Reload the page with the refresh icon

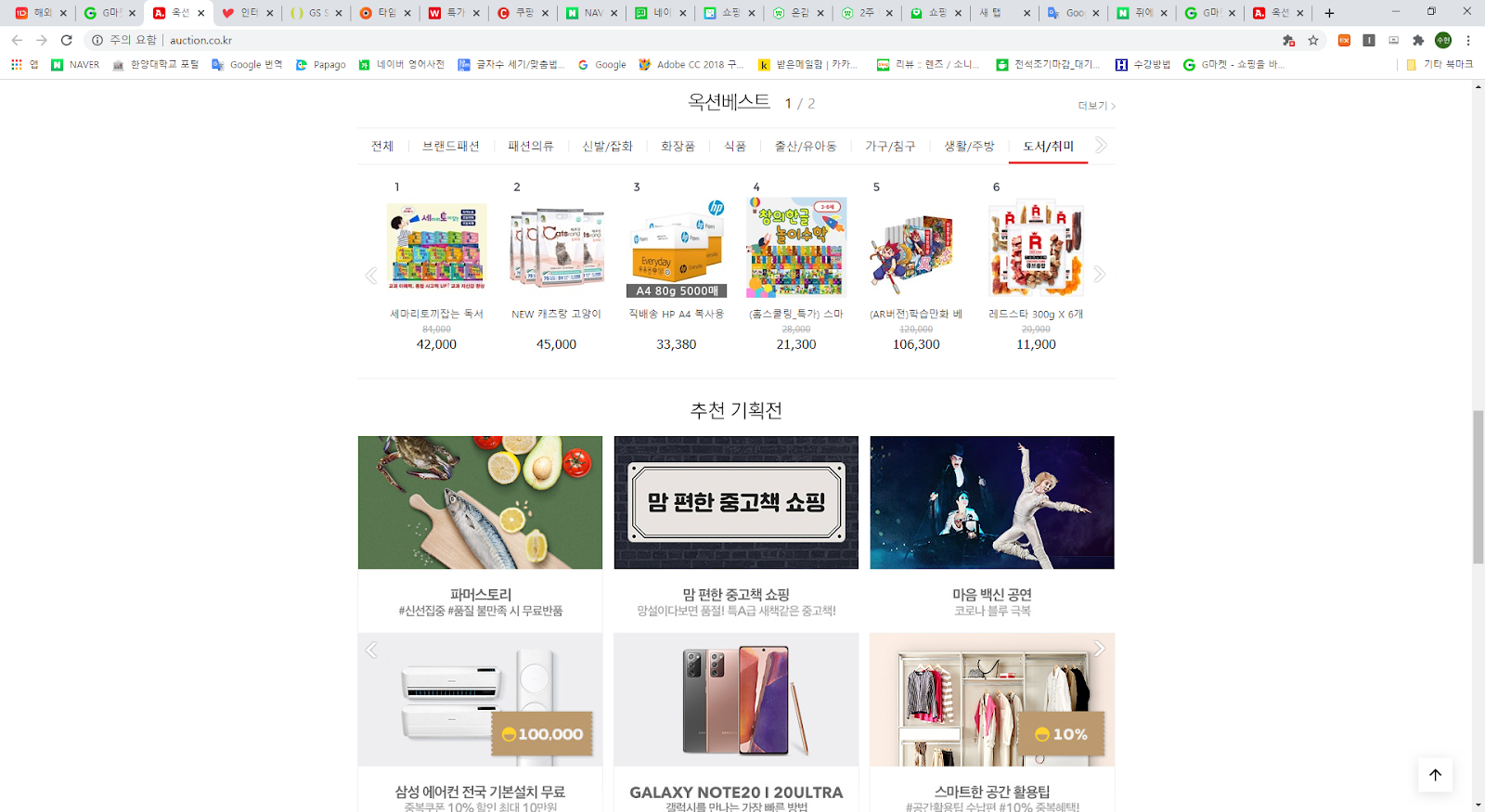point(66,40)
